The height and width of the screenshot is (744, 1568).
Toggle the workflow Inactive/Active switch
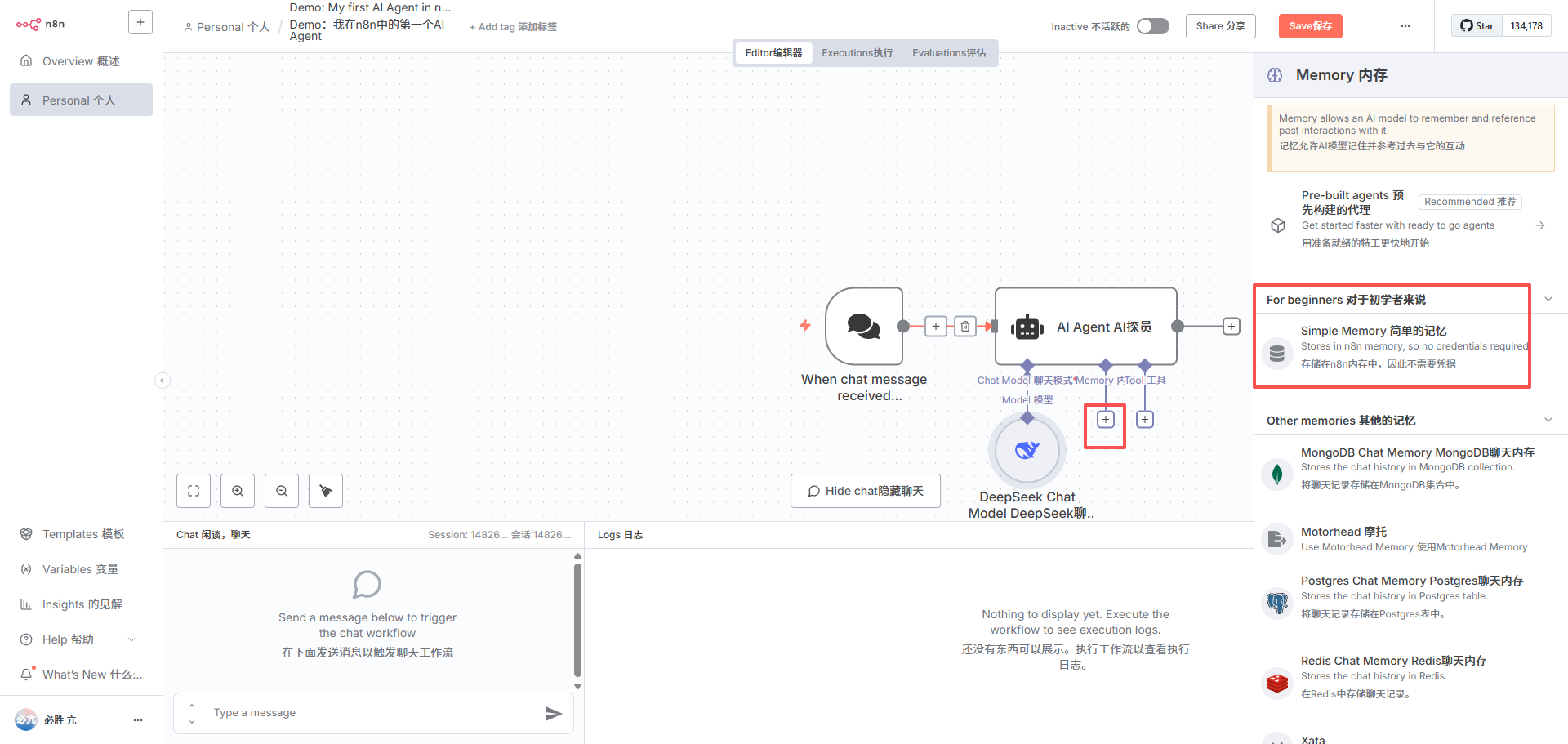pos(1153,26)
